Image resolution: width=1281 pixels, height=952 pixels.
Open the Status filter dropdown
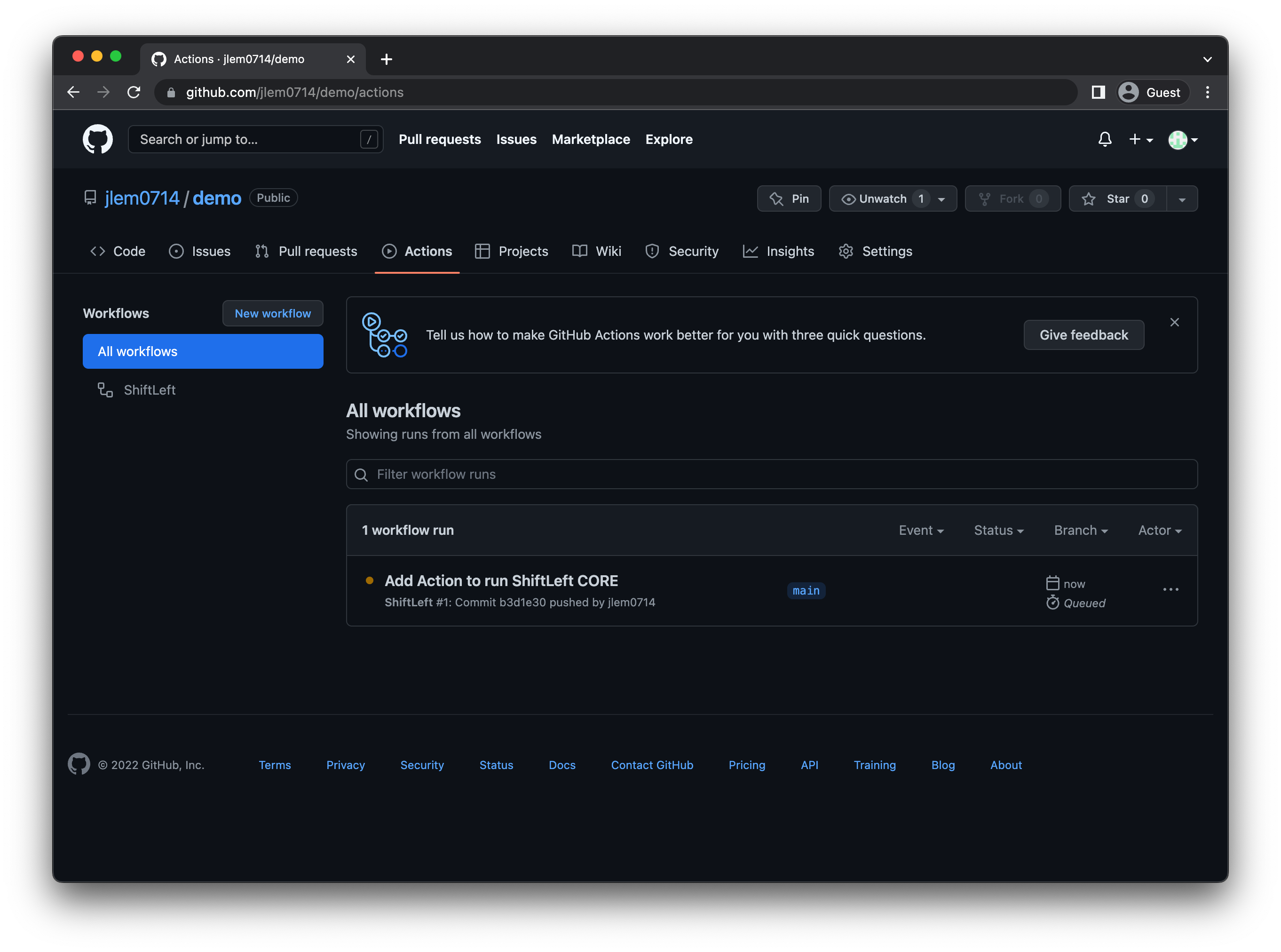pyautogui.click(x=998, y=530)
